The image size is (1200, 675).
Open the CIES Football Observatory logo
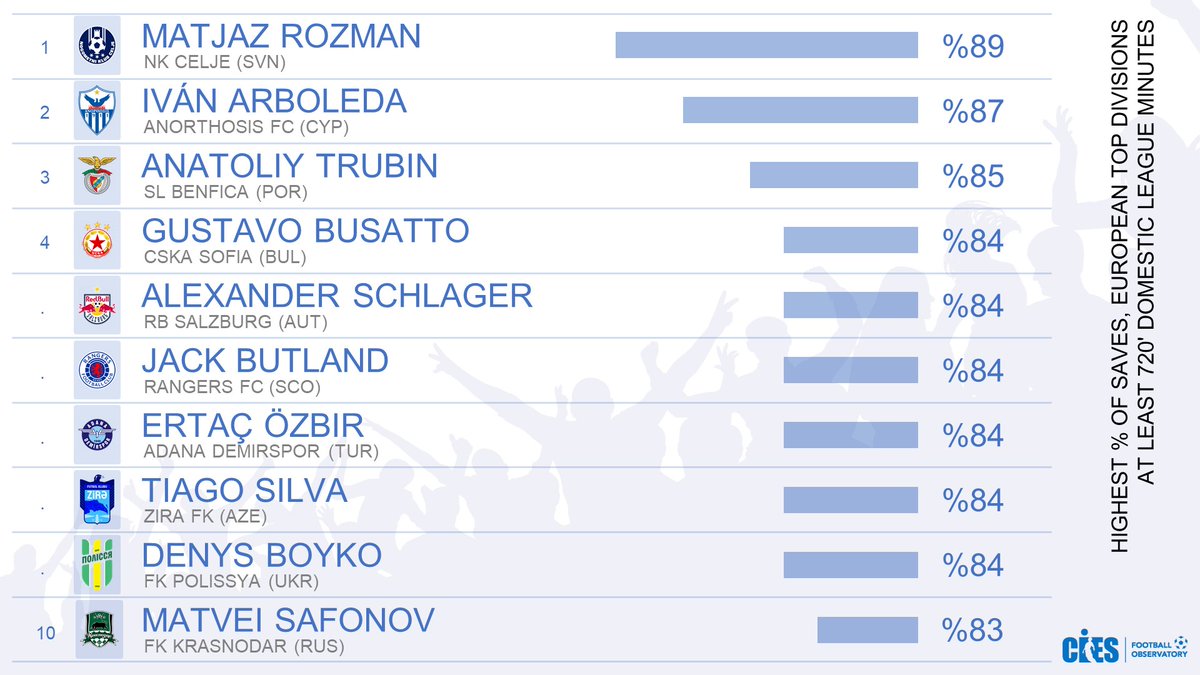(1125, 645)
